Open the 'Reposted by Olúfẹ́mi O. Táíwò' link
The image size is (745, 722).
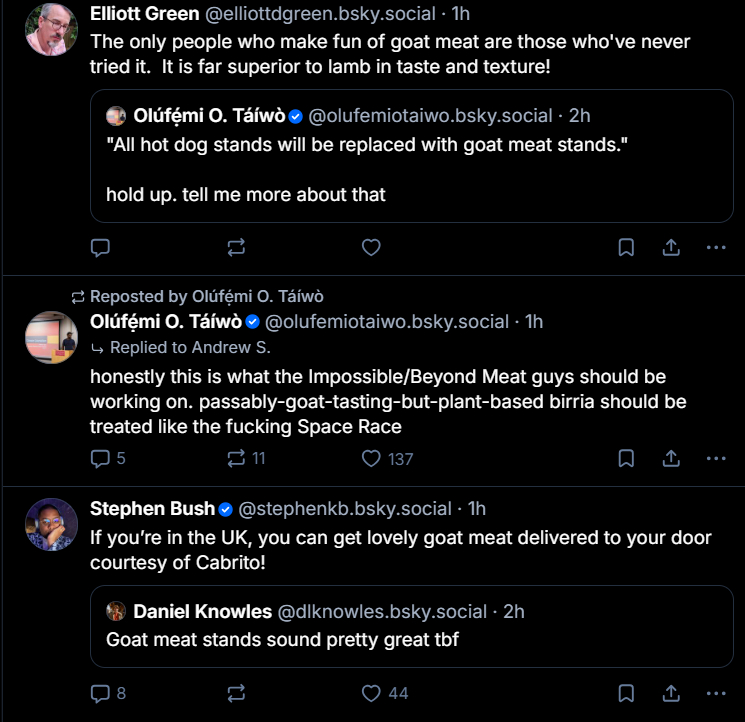[206, 297]
